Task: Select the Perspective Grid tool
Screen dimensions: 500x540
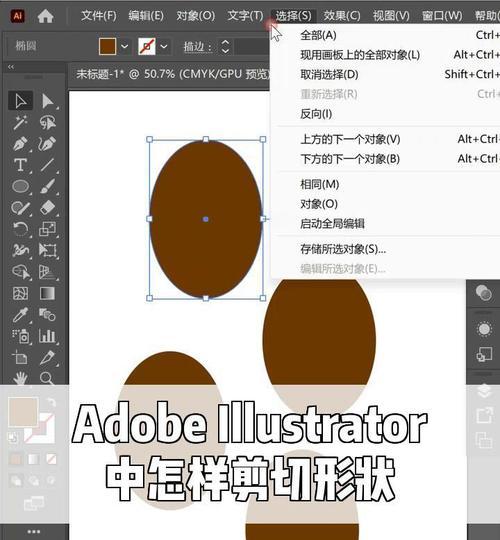Action: [x=47, y=272]
